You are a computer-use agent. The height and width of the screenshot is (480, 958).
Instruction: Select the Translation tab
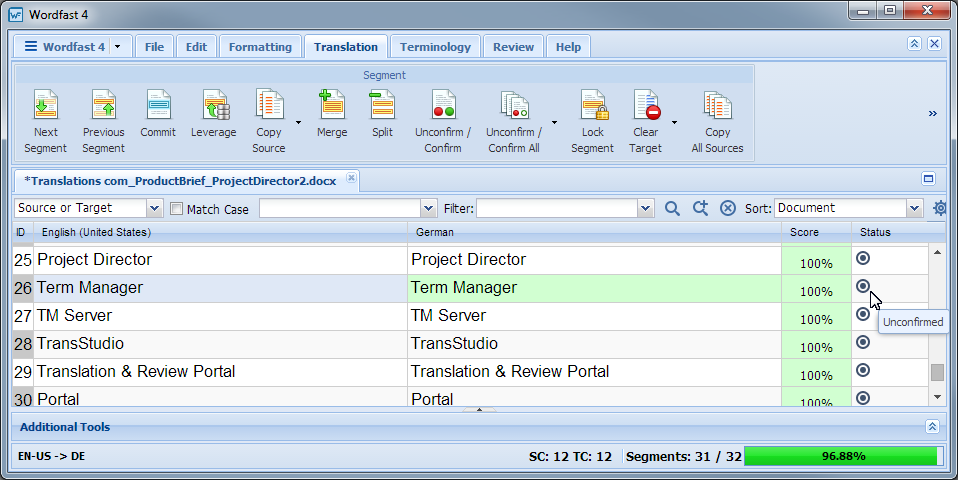(x=346, y=47)
